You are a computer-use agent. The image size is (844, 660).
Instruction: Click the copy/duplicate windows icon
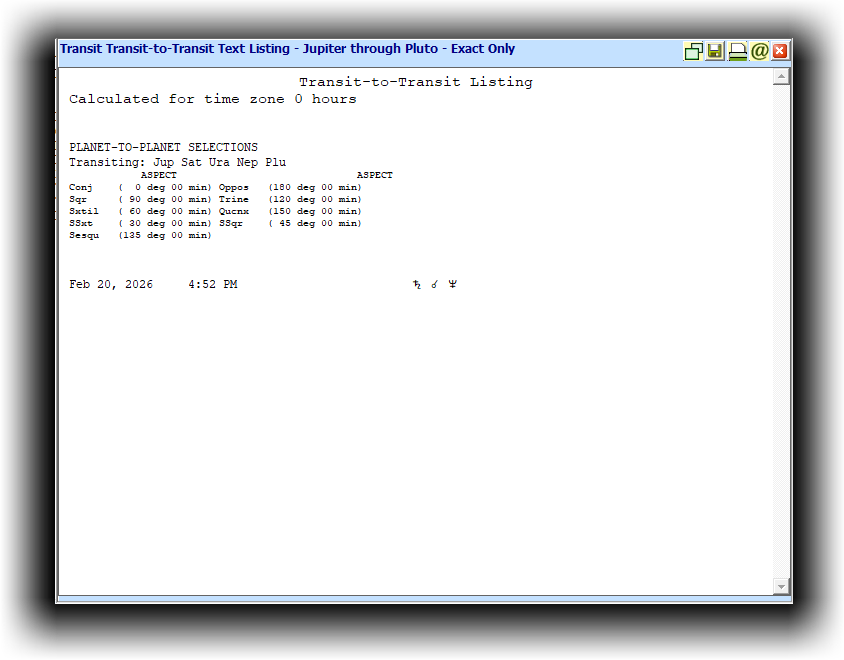[693, 51]
